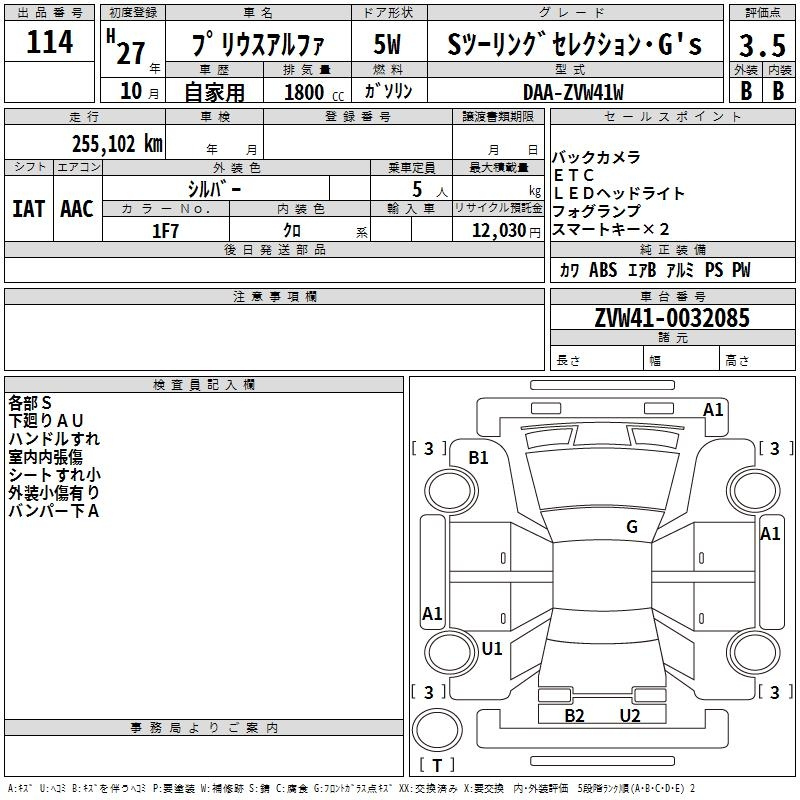The width and height of the screenshot is (800, 800).
Task: Select the vehicle history value 自家用
Action: coord(214,92)
